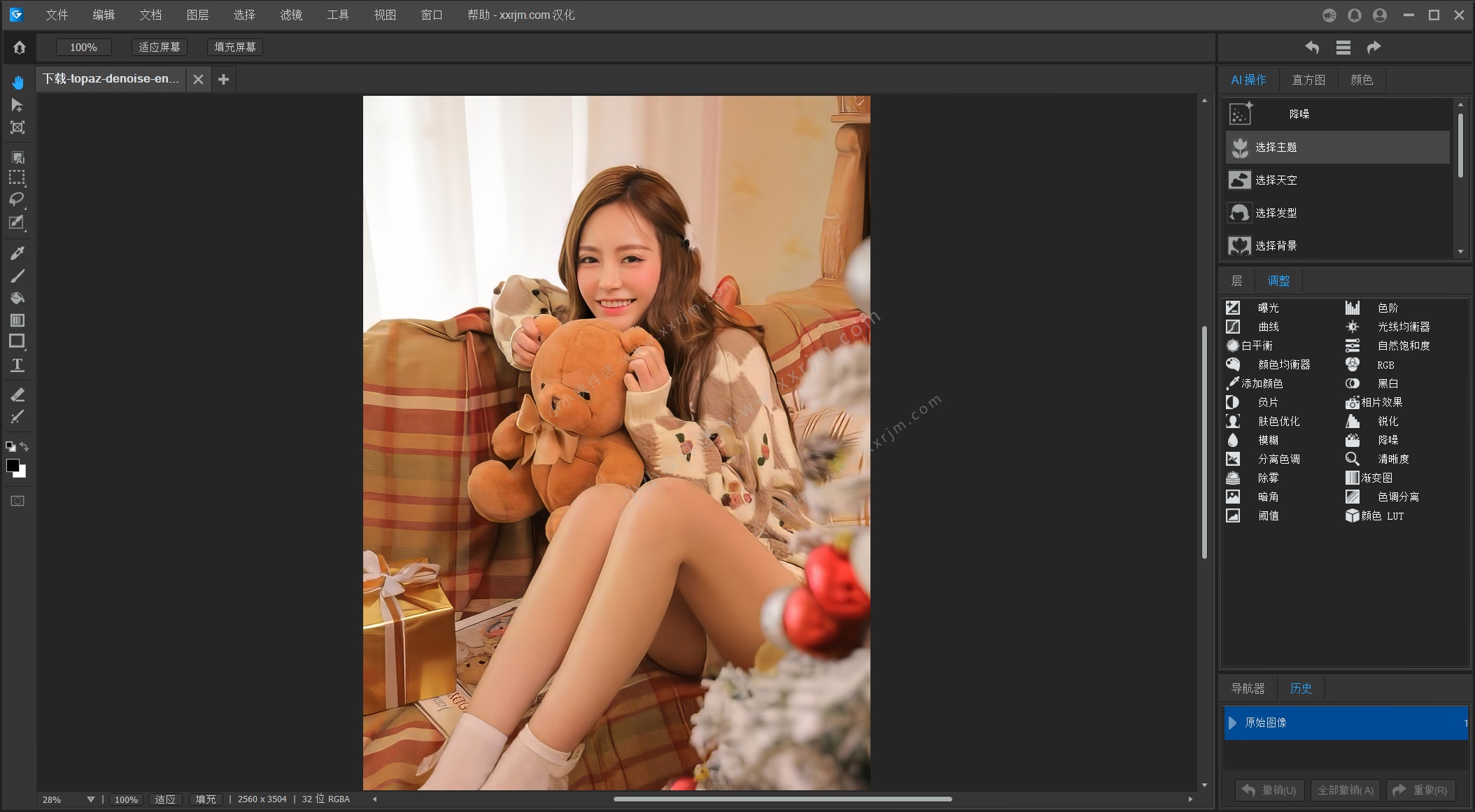The width and height of the screenshot is (1475, 812).
Task: Click the 选择天空 select sky action
Action: point(1276,180)
